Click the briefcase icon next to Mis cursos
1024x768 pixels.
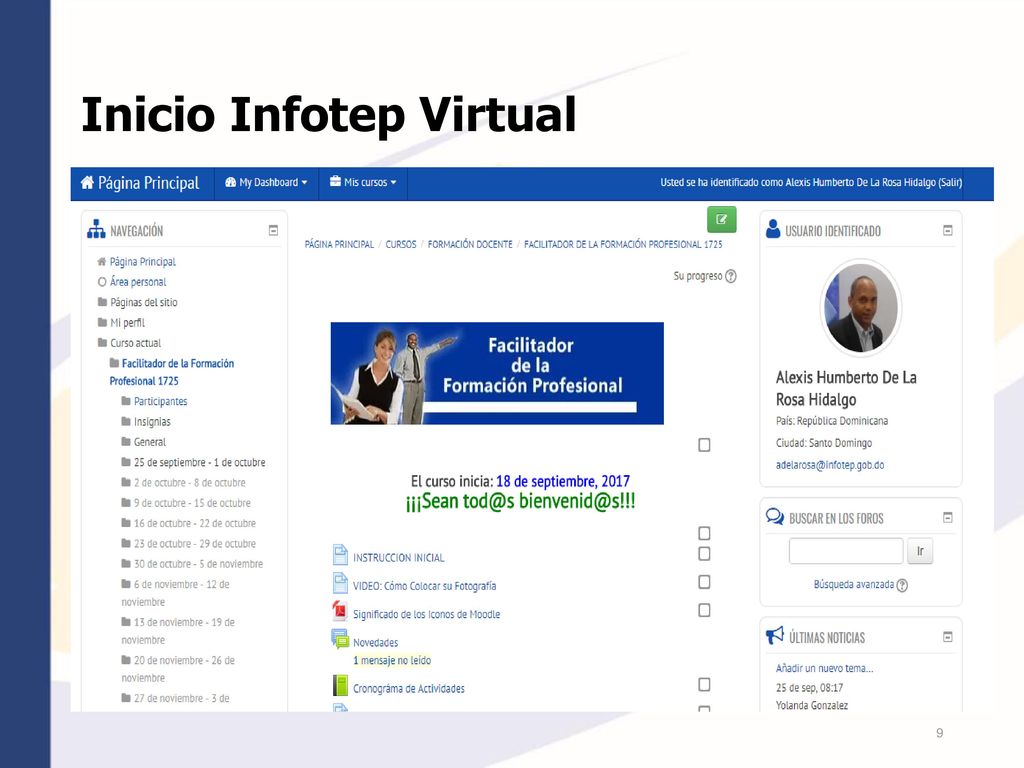(335, 181)
